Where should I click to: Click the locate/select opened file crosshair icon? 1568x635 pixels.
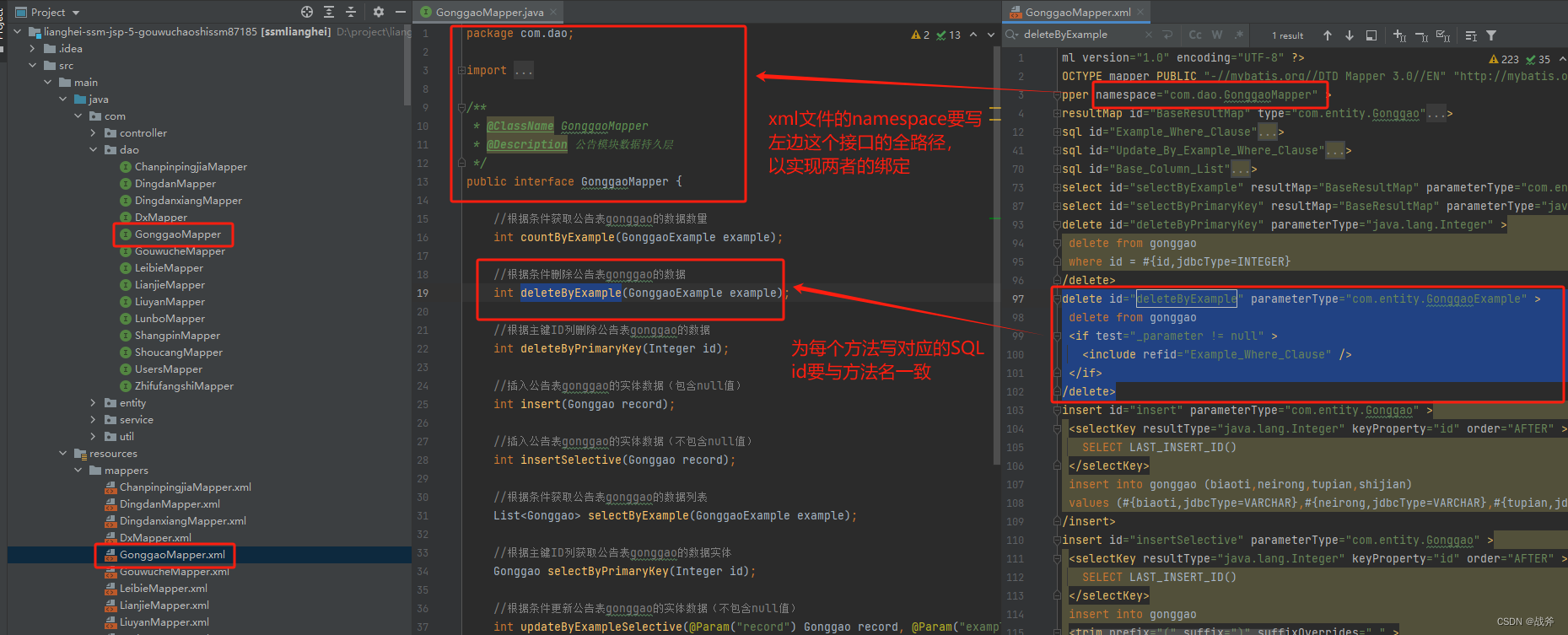click(307, 12)
